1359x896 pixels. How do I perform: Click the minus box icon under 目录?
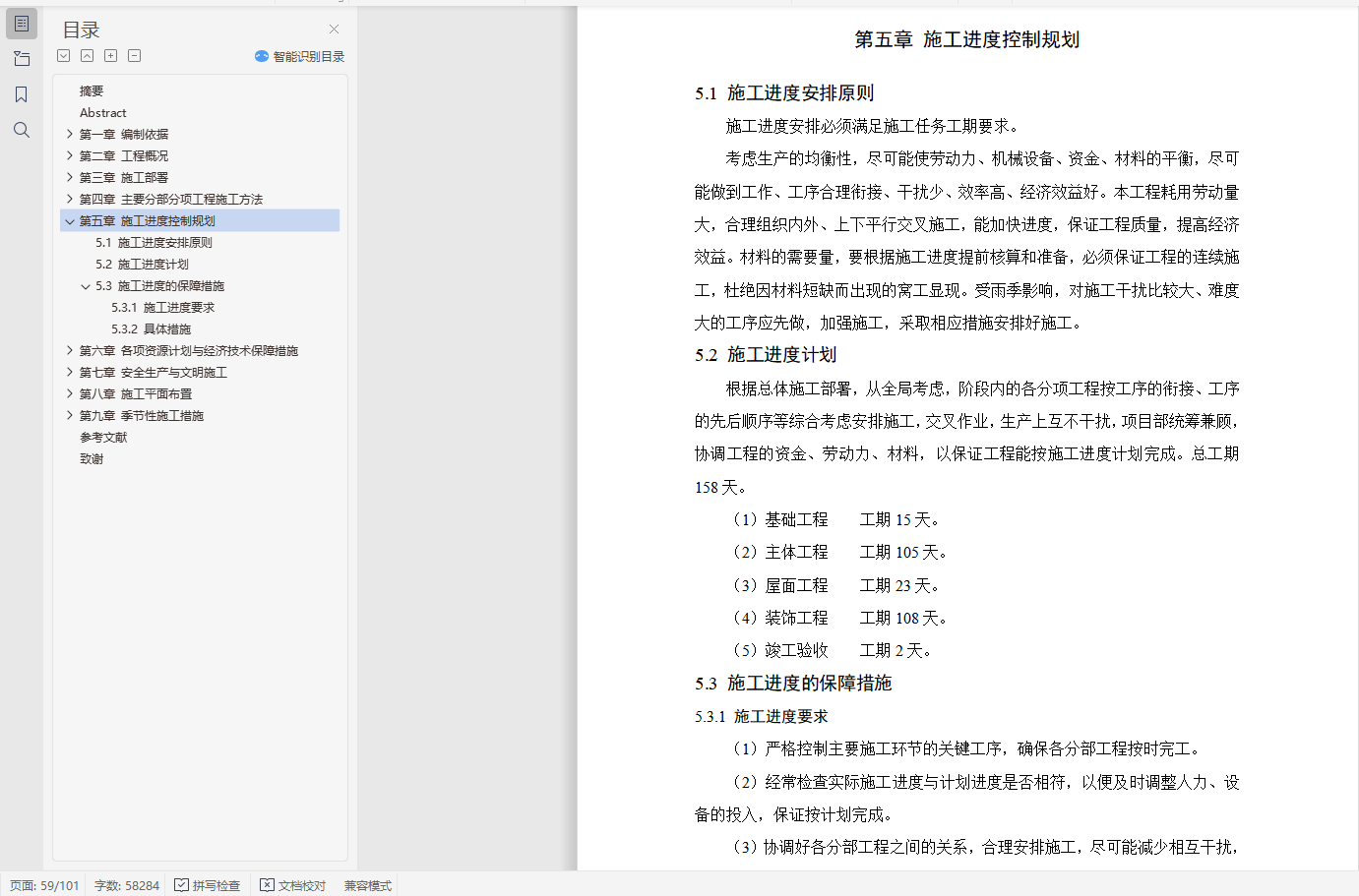point(135,56)
